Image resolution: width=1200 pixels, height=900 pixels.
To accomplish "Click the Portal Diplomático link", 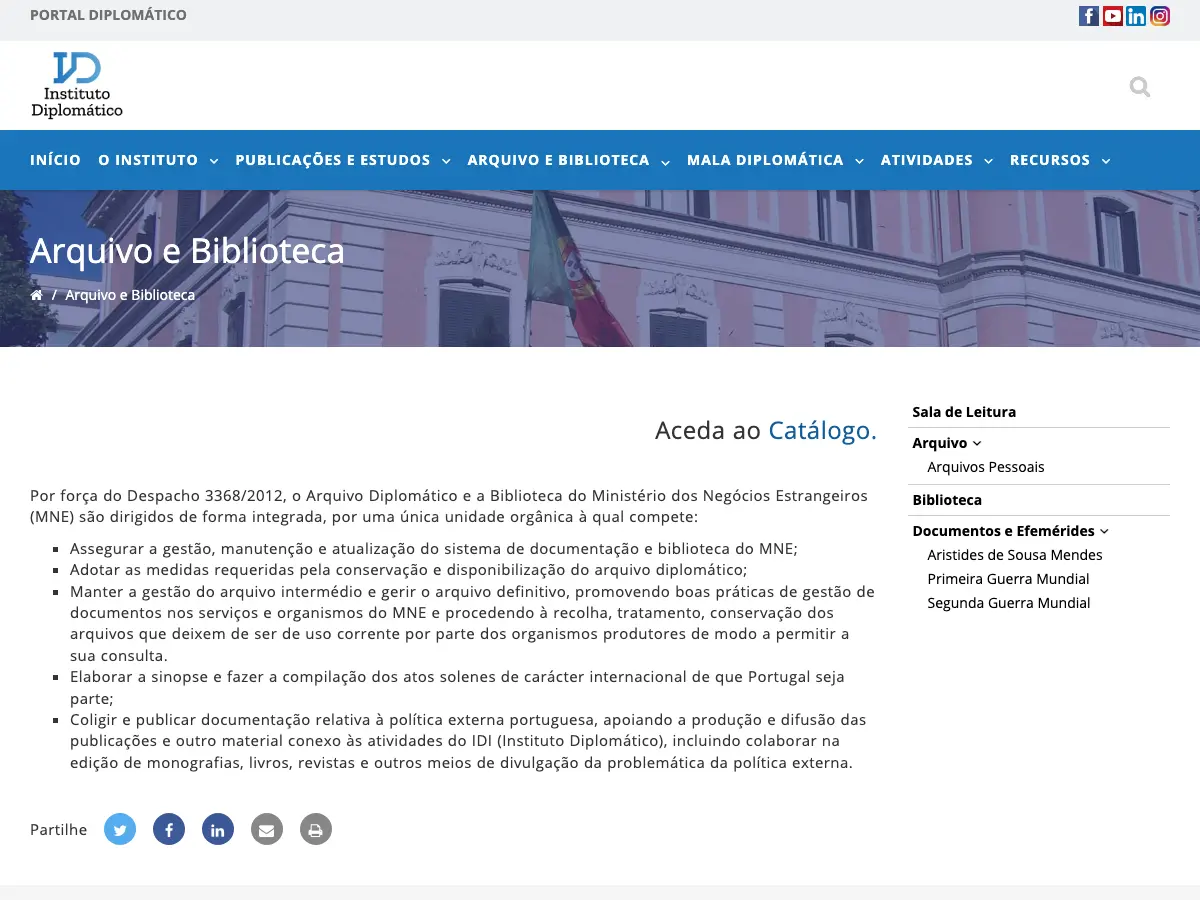I will 108,15.
